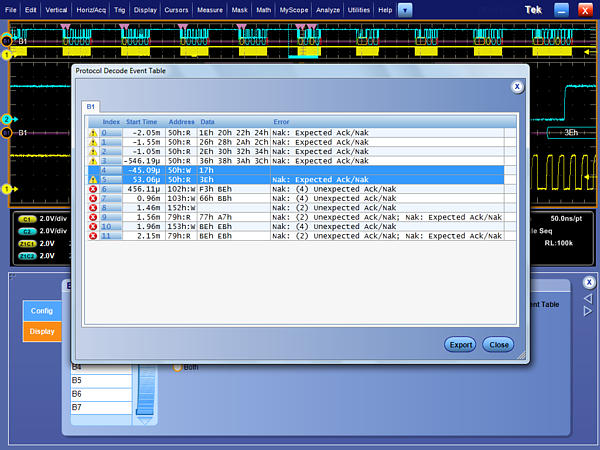The image size is (600, 450).
Task: Click the B1 bus marker on left edge
Action: tap(8, 132)
